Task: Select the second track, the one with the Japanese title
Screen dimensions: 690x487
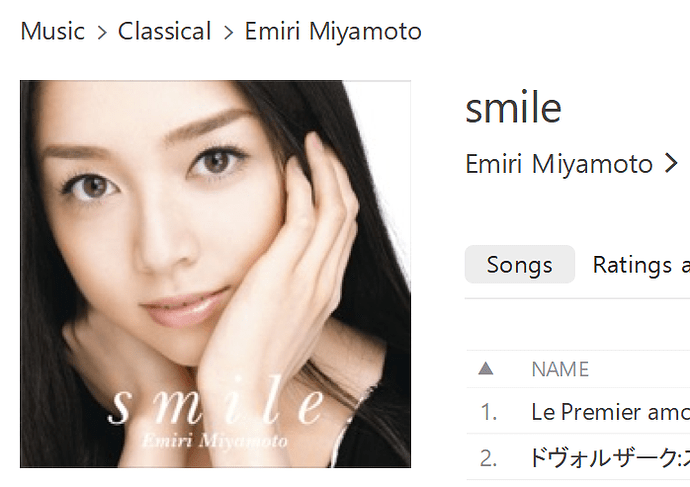Action: [x=610, y=458]
